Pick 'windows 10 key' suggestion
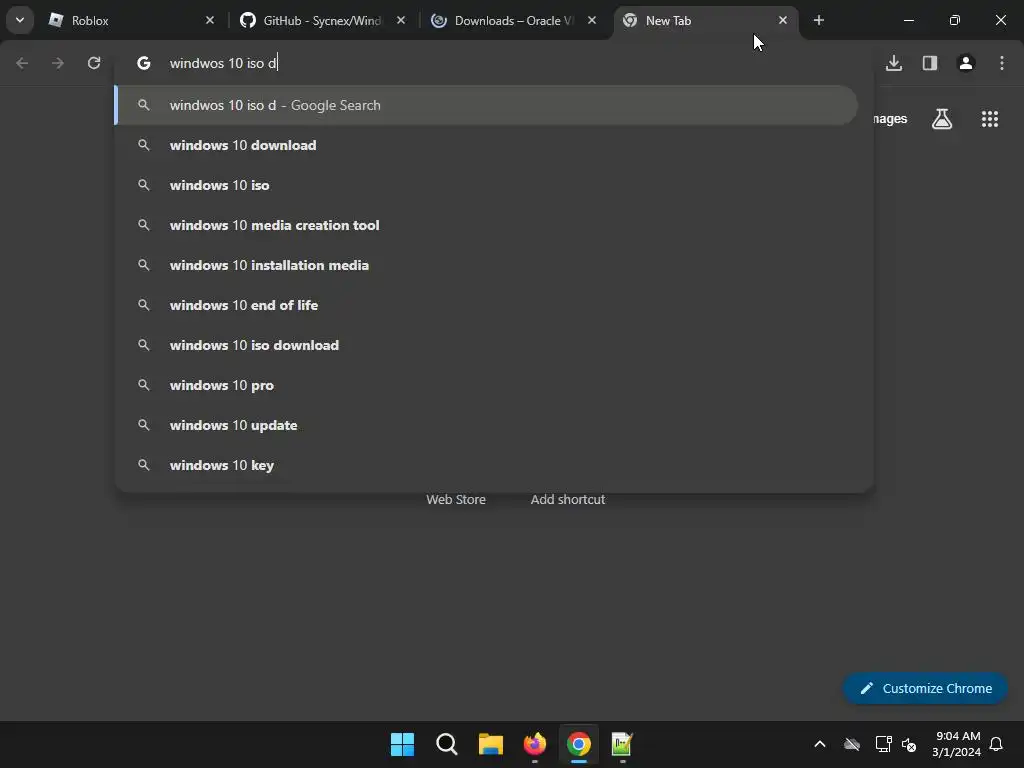1024x768 pixels. [x=487, y=465]
